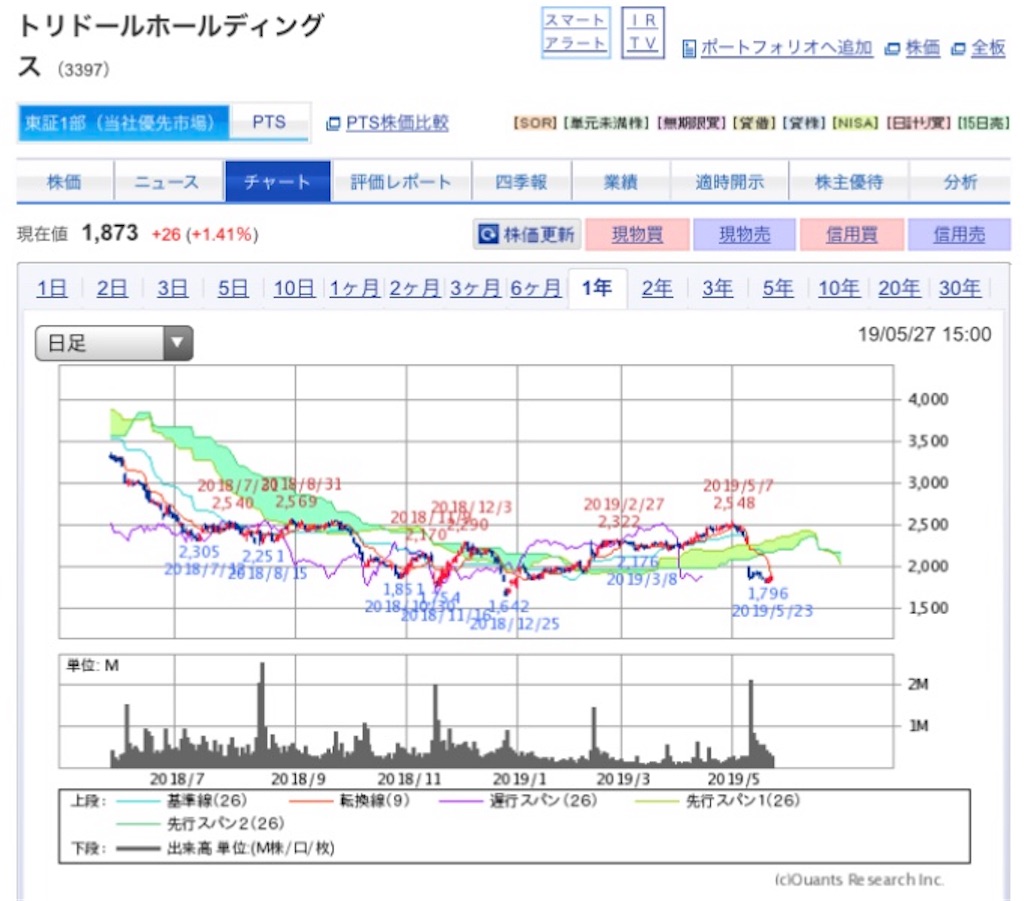
Task: Switch to the PTS market tab
Action: click(x=269, y=122)
